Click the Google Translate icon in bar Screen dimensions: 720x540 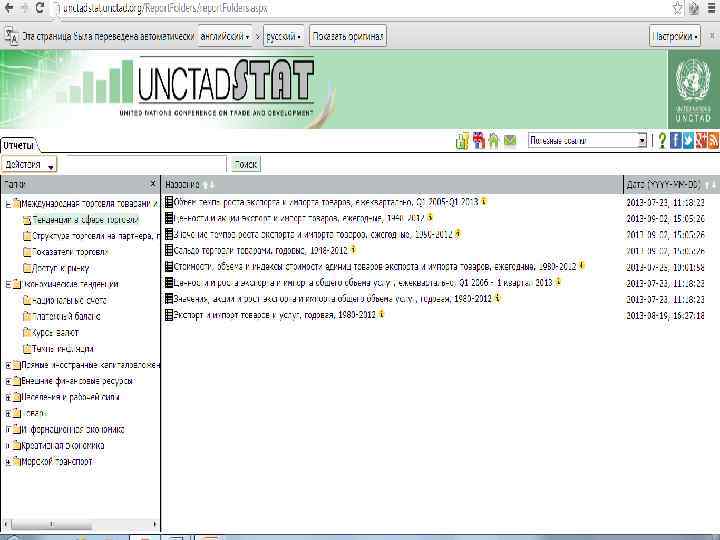(x=11, y=36)
